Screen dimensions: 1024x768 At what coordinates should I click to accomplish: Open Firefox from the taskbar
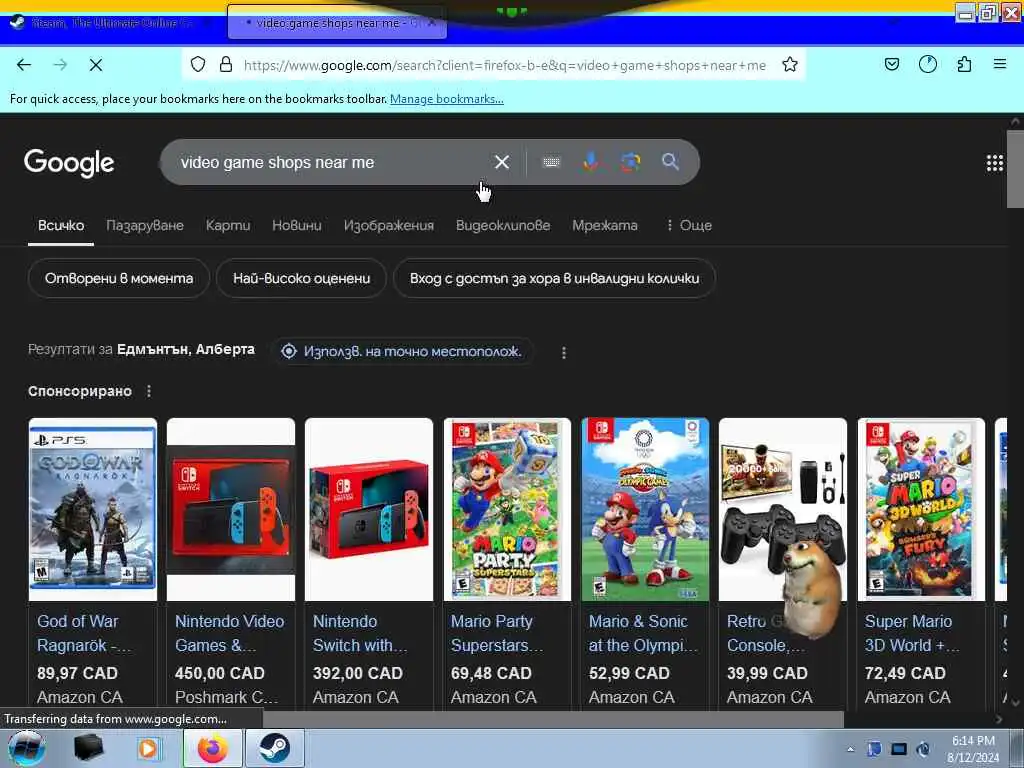[213, 748]
